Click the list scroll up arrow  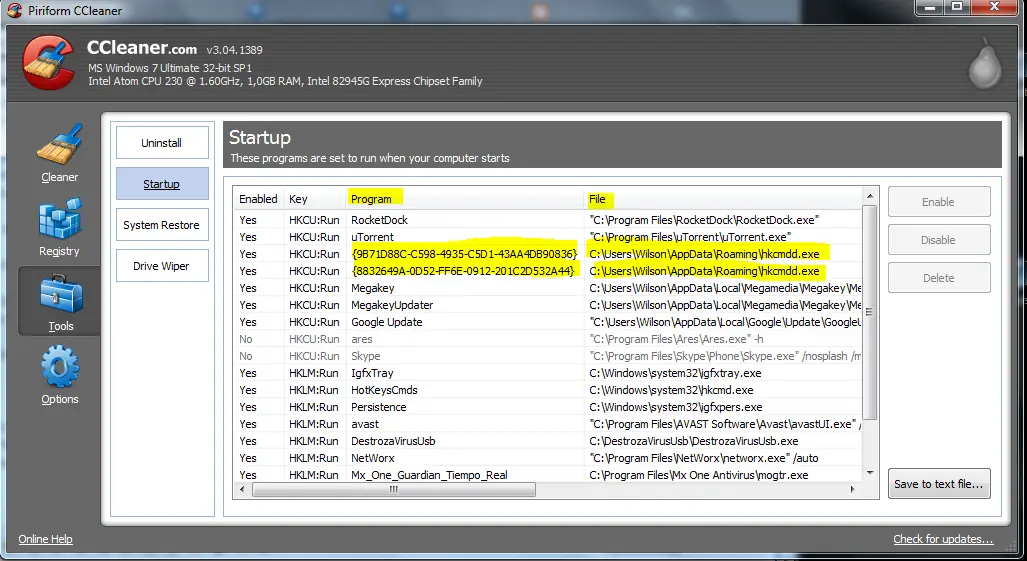click(870, 196)
